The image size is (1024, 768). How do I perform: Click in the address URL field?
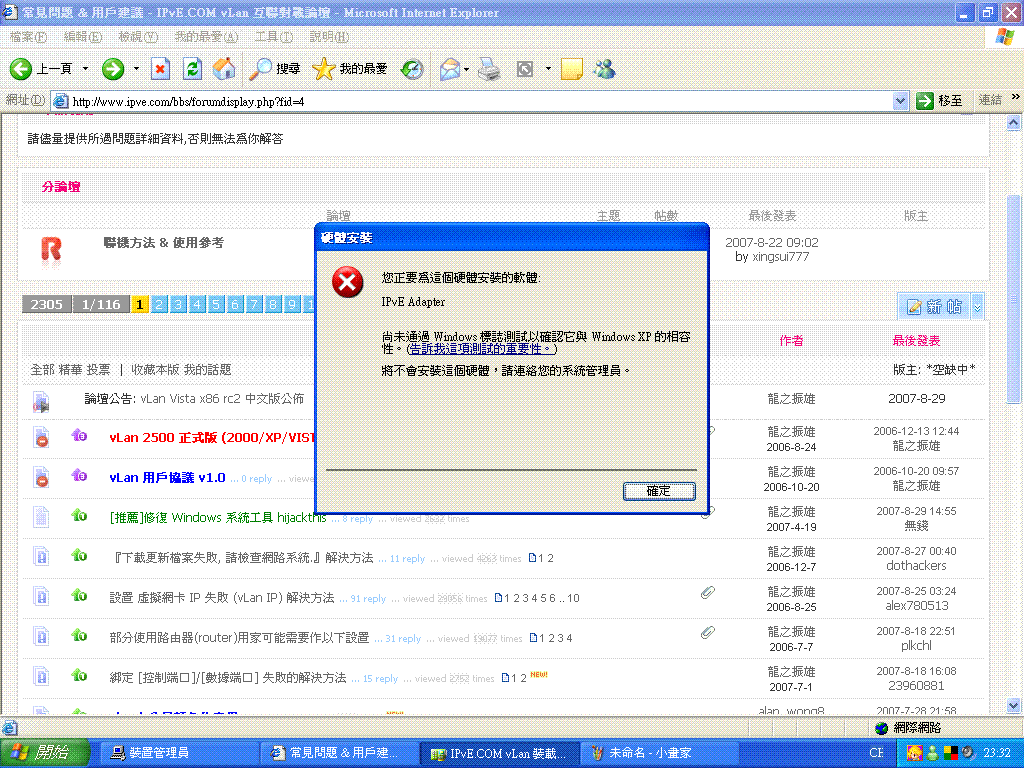point(481,101)
